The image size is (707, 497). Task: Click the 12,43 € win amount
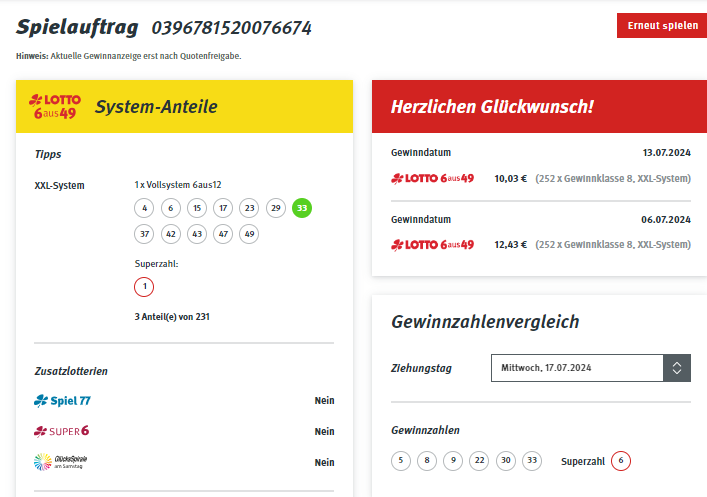click(510, 245)
